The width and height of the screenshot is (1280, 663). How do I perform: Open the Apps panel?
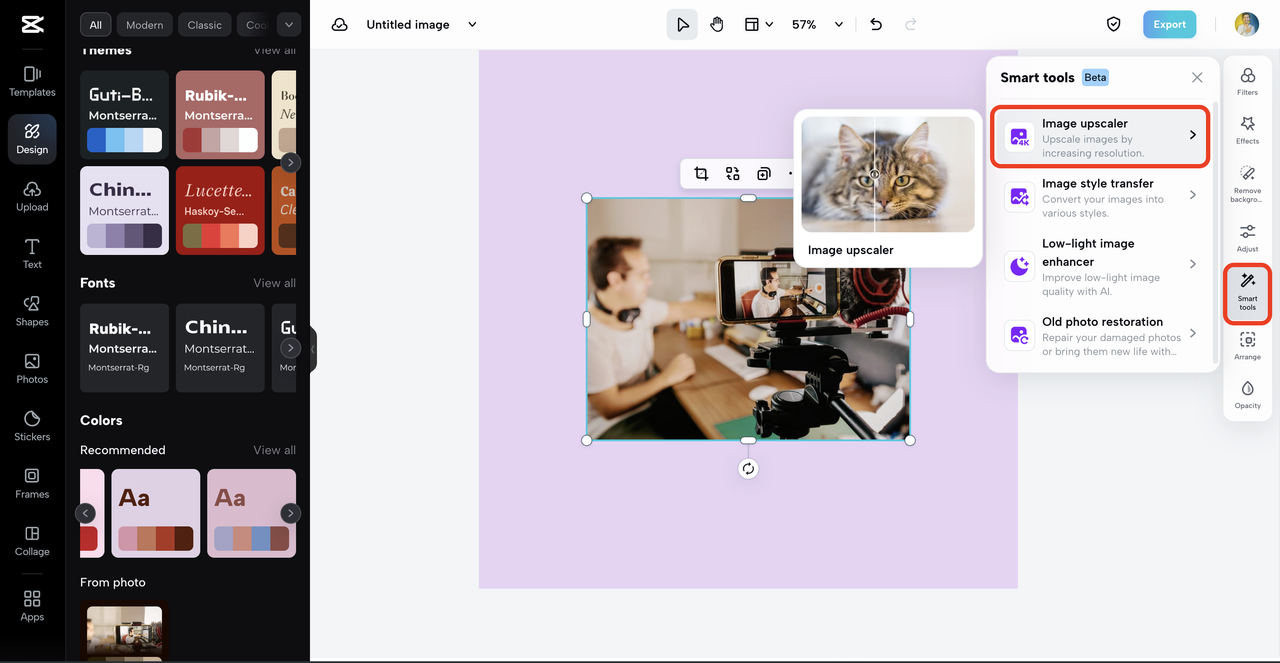tap(32, 606)
